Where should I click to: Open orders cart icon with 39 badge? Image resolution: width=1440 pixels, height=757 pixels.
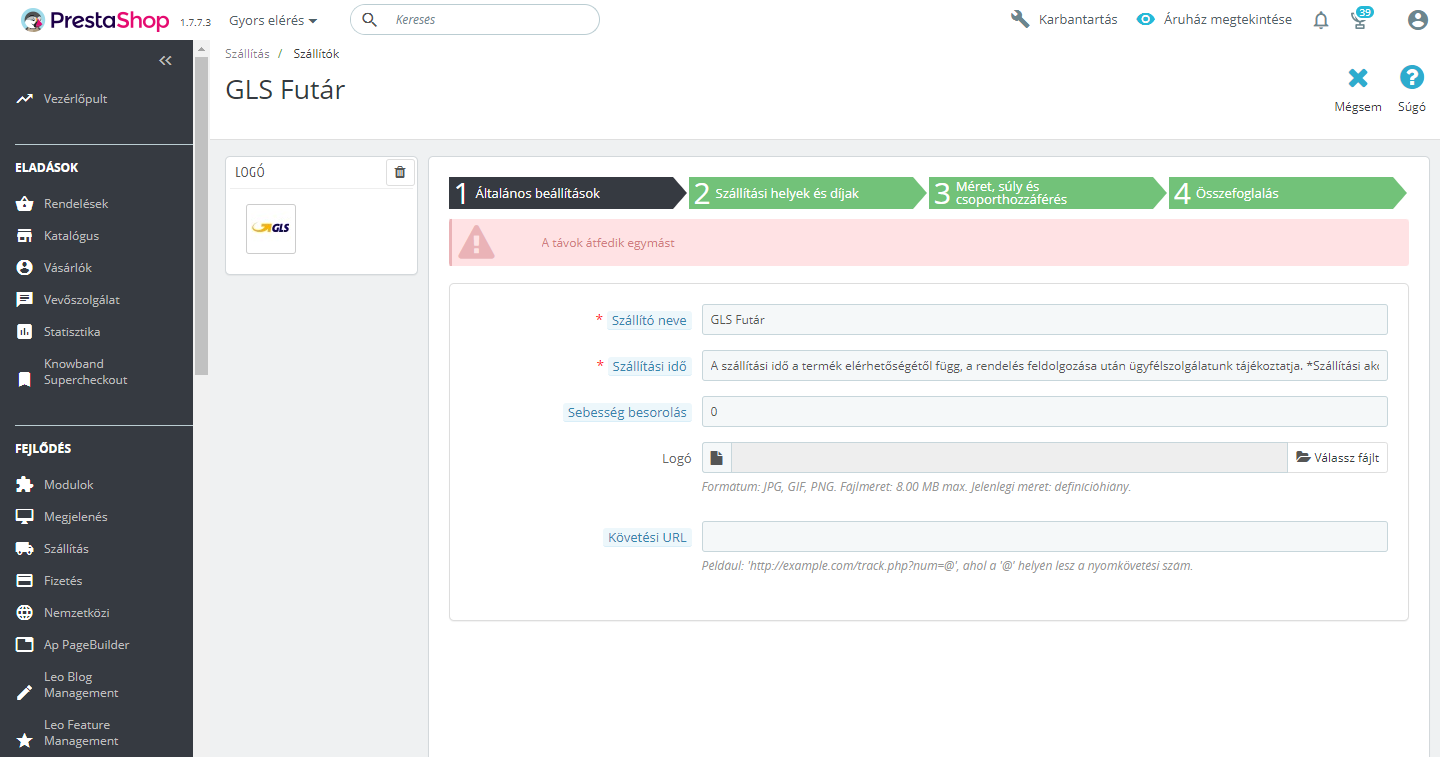click(x=1360, y=18)
